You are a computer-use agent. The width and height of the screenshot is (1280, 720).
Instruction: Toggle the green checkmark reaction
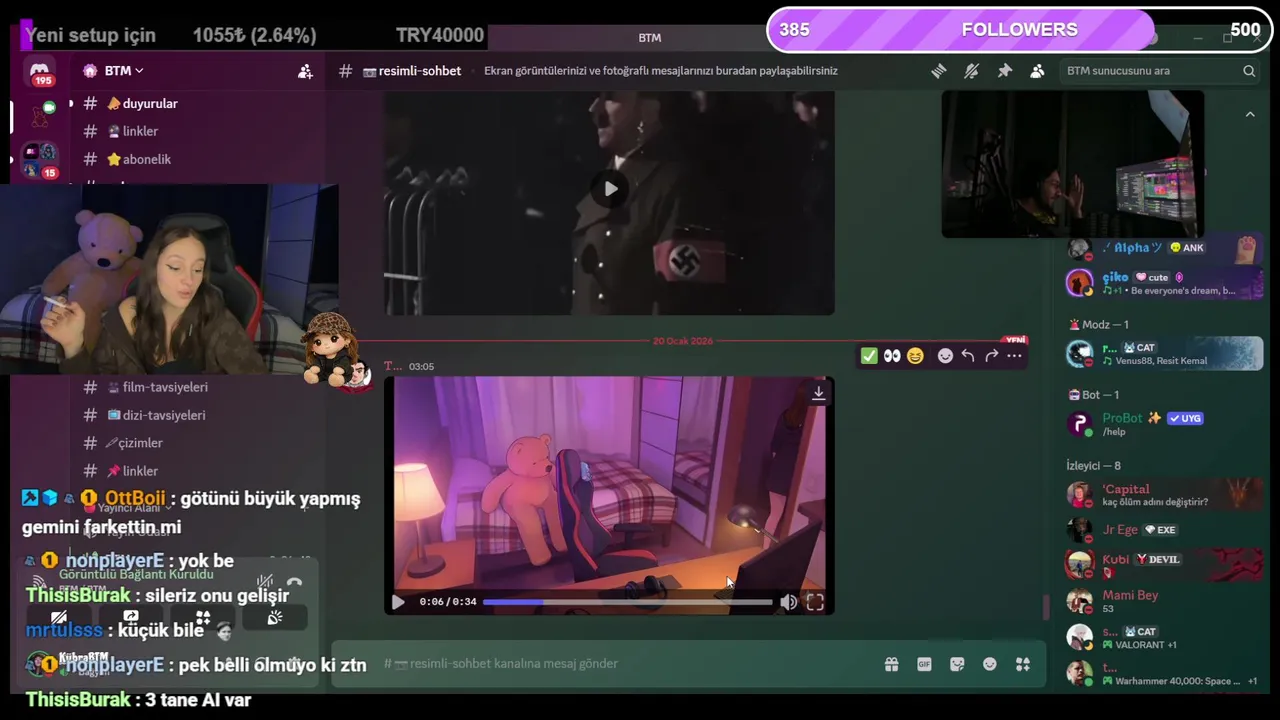[x=868, y=356]
